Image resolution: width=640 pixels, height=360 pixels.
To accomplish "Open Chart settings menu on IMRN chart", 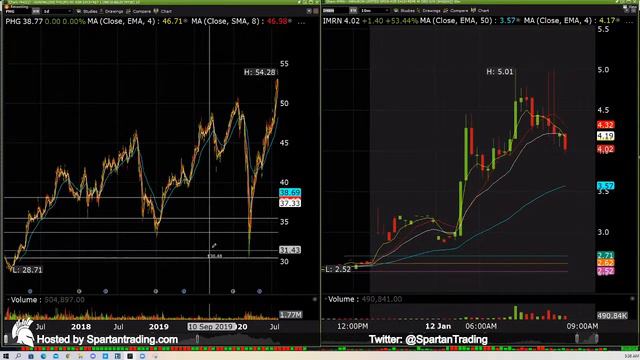I will 480,11.
